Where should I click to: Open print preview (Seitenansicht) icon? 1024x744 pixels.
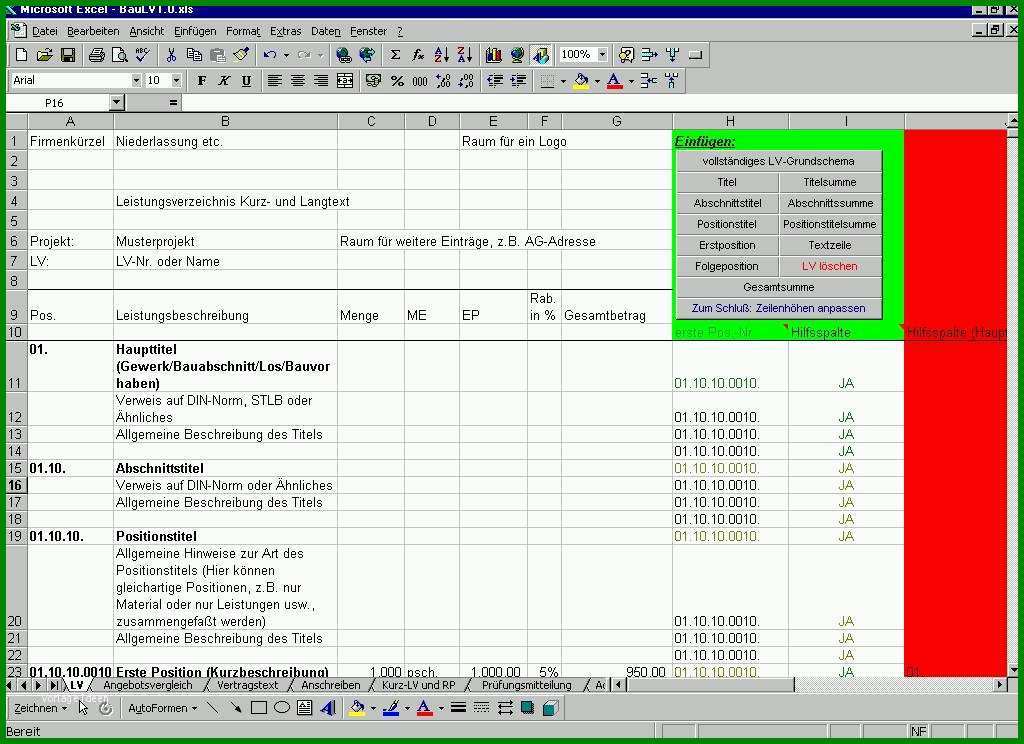(120, 55)
